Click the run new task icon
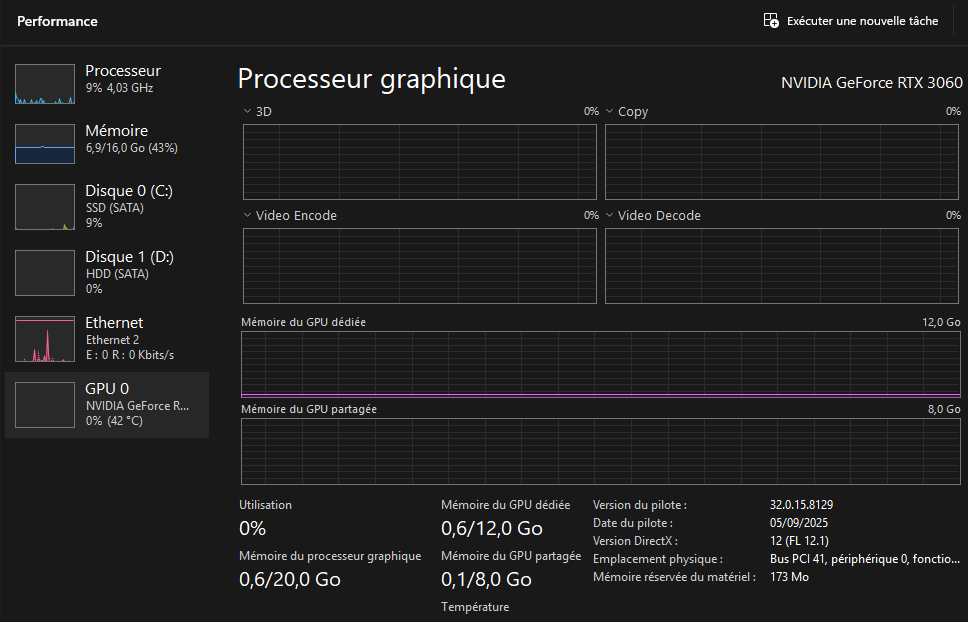This screenshot has width=968, height=622. point(771,20)
